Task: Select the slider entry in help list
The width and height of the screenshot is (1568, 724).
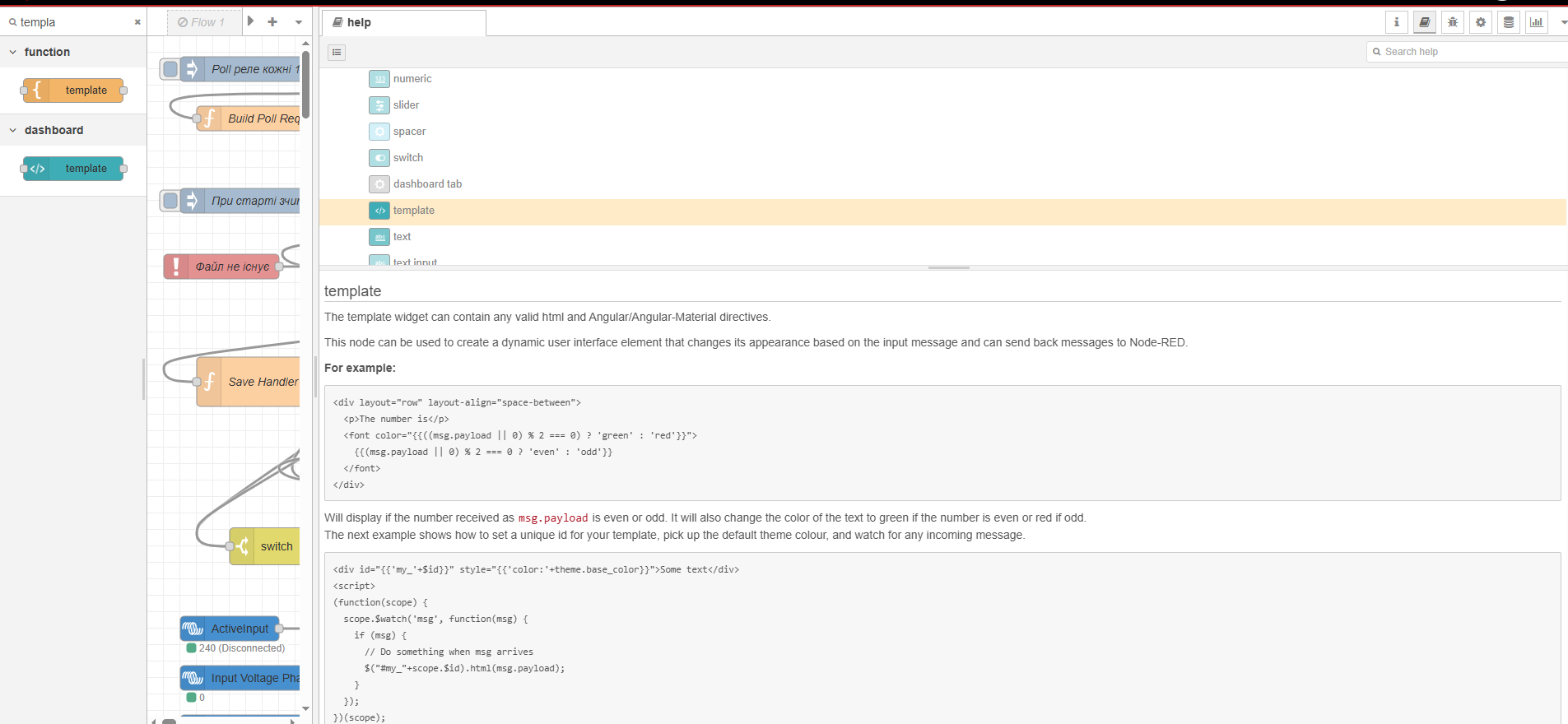Action: [406, 105]
